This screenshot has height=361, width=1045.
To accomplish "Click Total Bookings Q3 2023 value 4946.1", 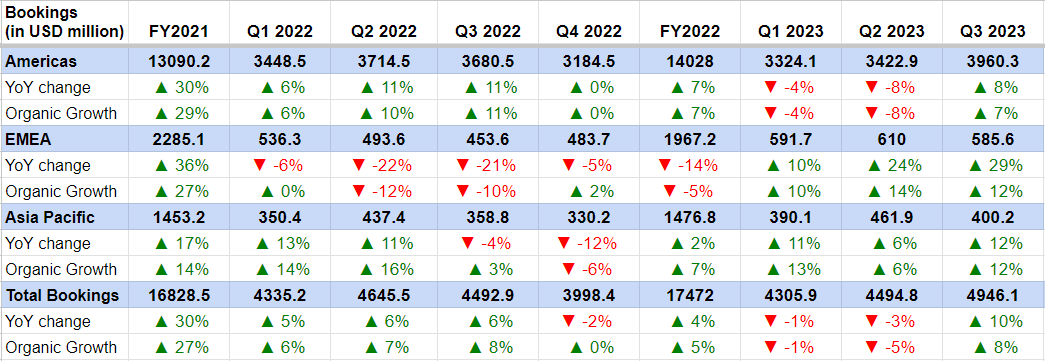I will coord(993,295).
